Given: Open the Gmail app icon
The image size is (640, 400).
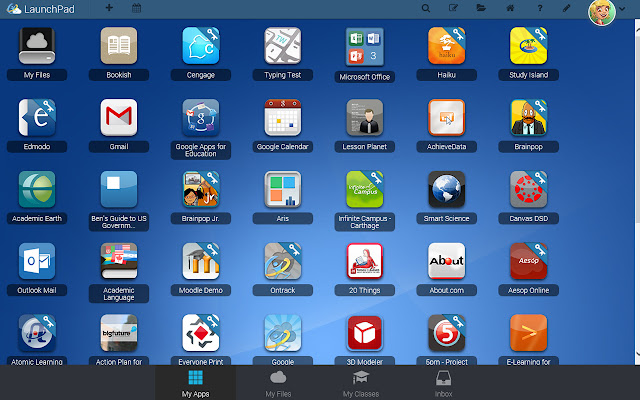Looking at the screenshot, I should pyautogui.click(x=119, y=118).
